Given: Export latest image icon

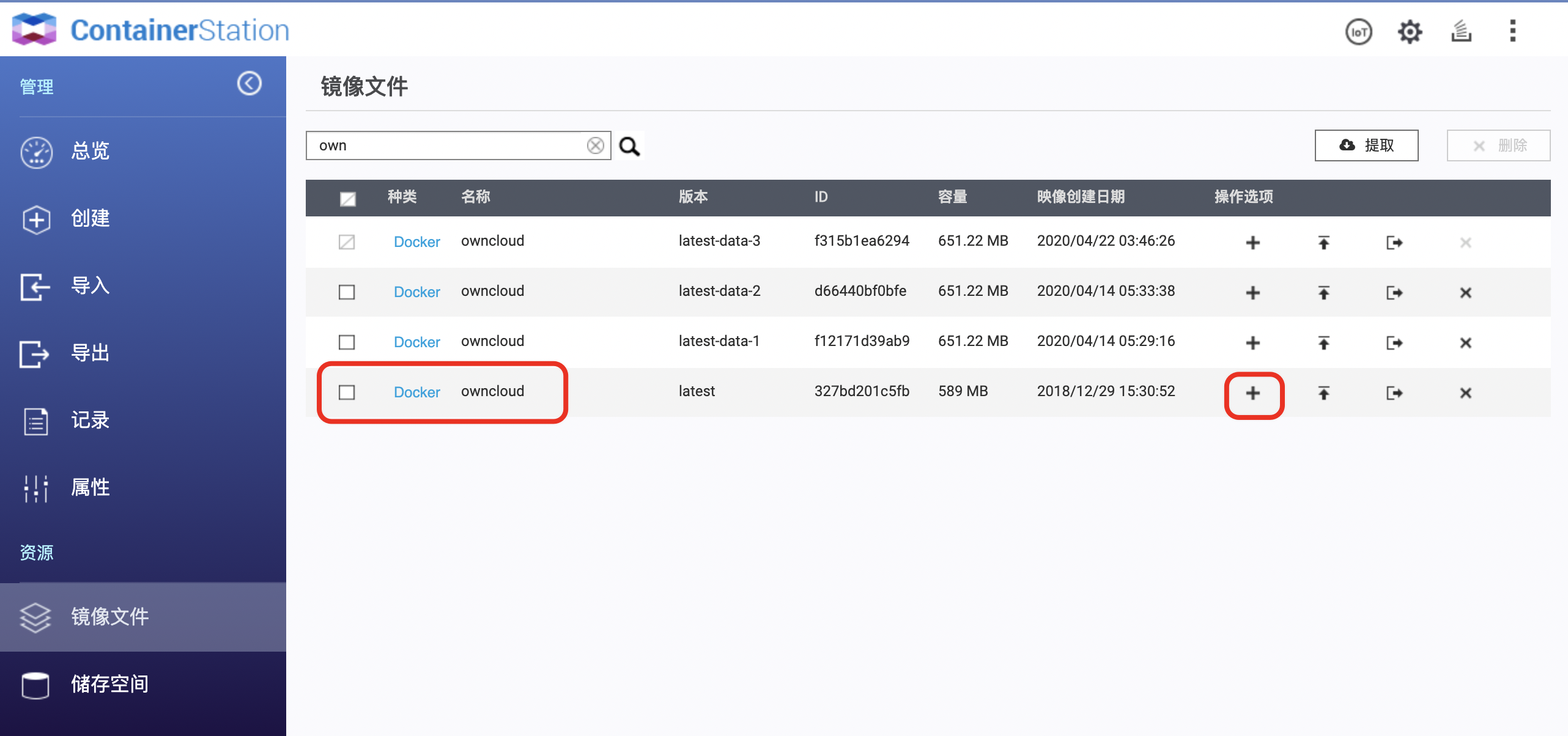Looking at the screenshot, I should pos(1394,393).
